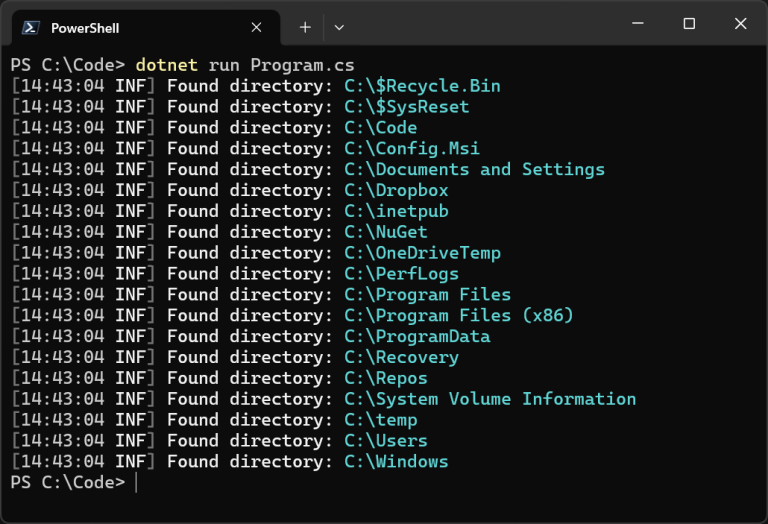Click the C:\$SysReset path
This screenshot has width=768, height=524.
(407, 107)
